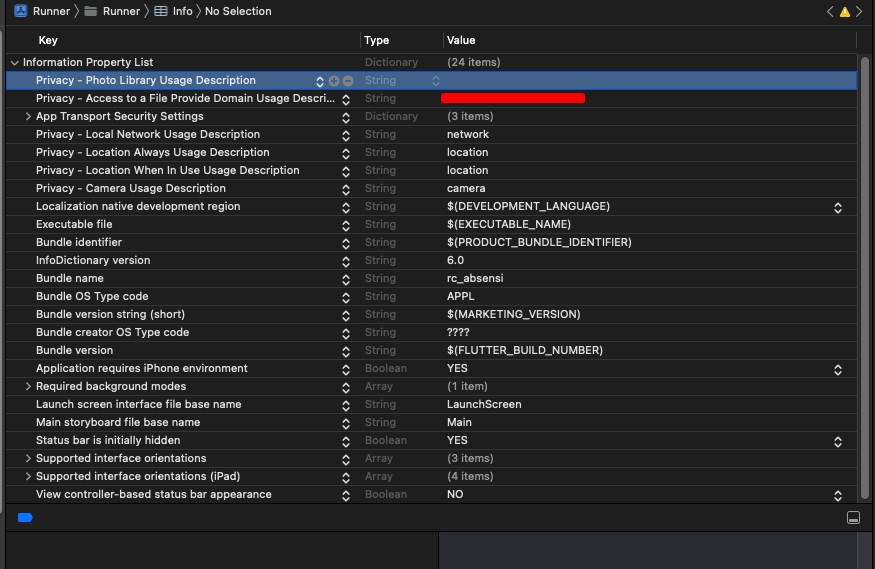Click the Value column header
875x569 pixels.
[461, 40]
